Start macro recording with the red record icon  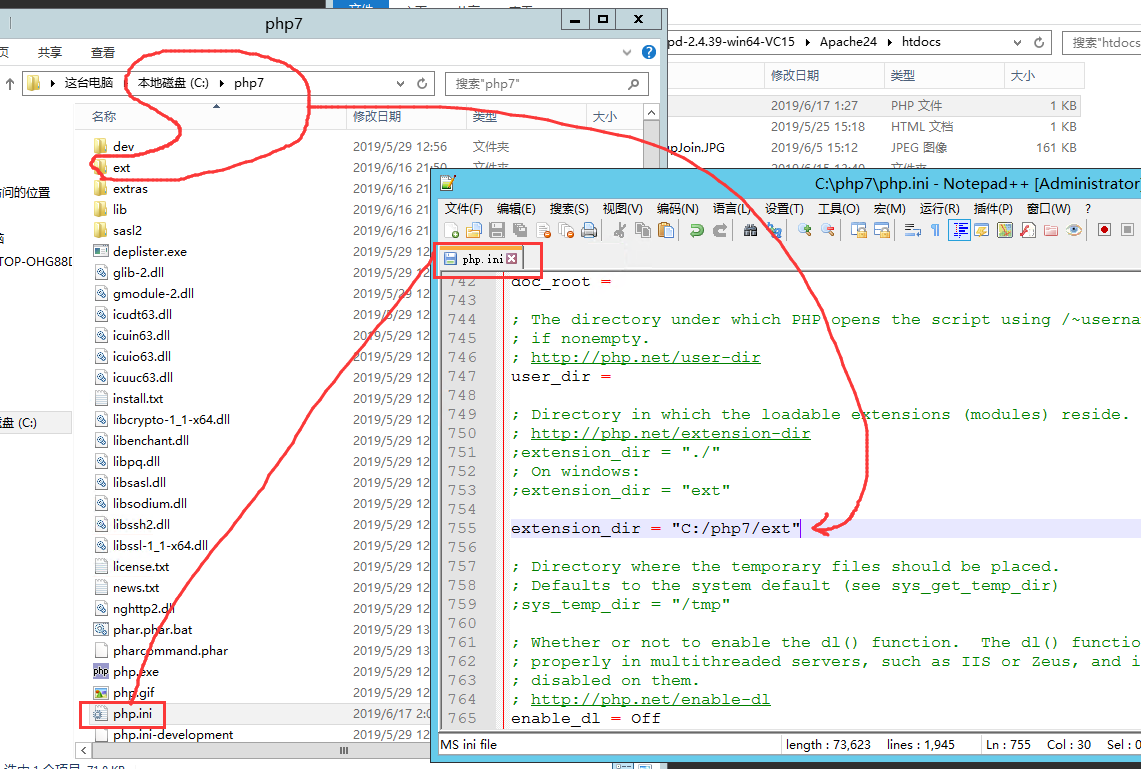click(x=1104, y=230)
